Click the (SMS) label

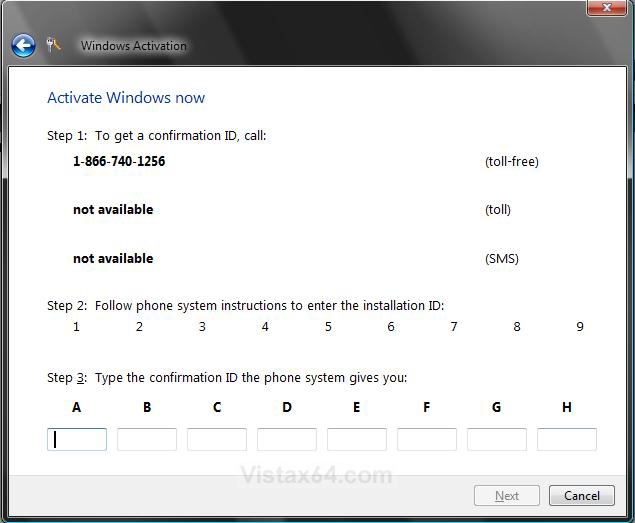[502, 258]
